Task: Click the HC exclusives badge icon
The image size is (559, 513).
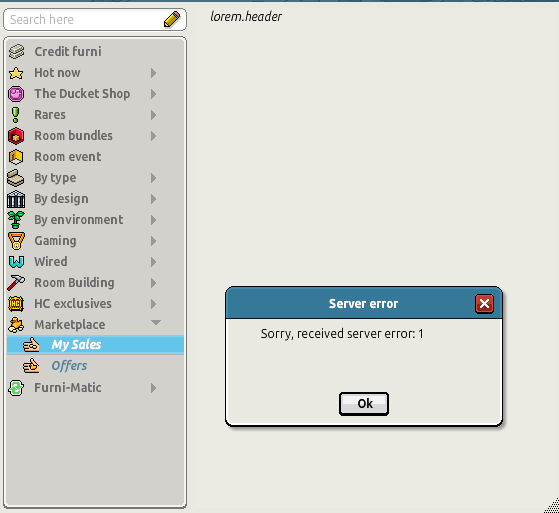Action: pos(16,304)
